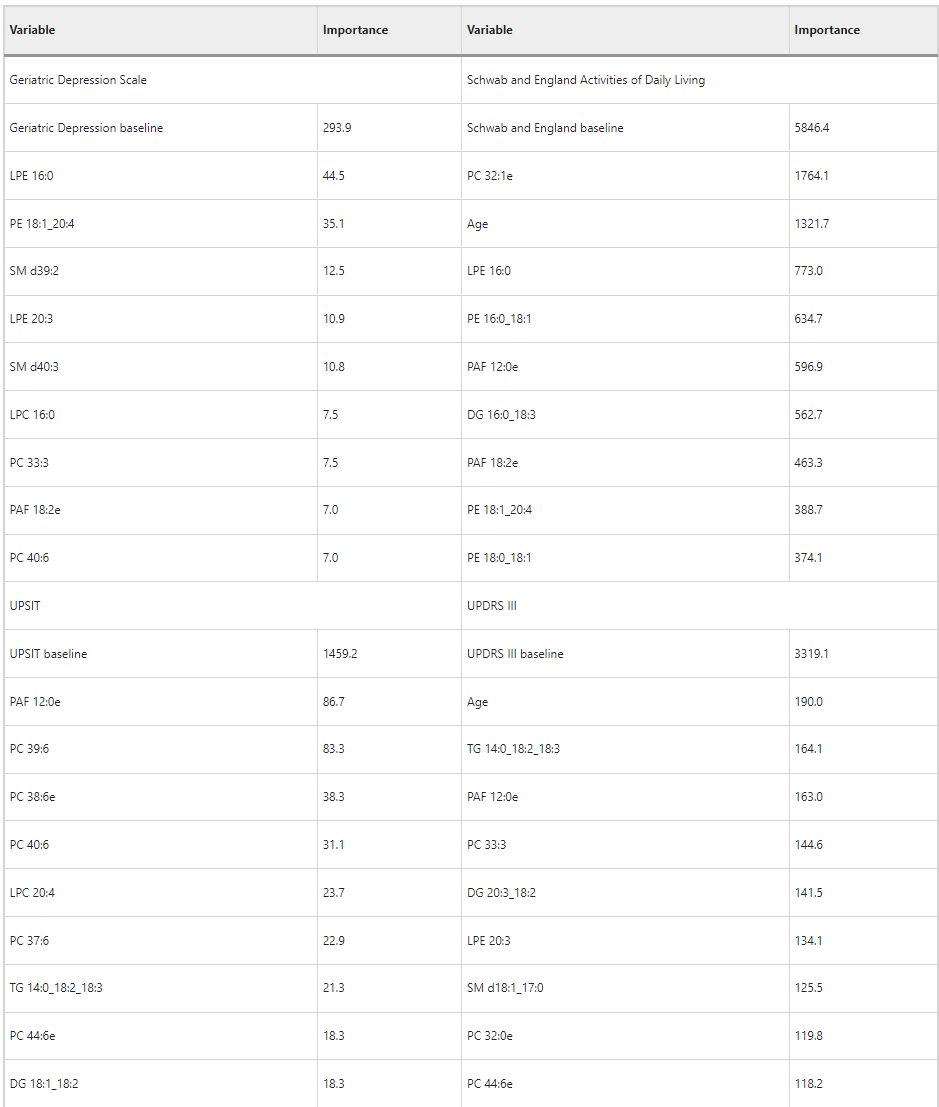Click the 1459.2 importance value
This screenshot has width=939, height=1107.
(x=340, y=654)
